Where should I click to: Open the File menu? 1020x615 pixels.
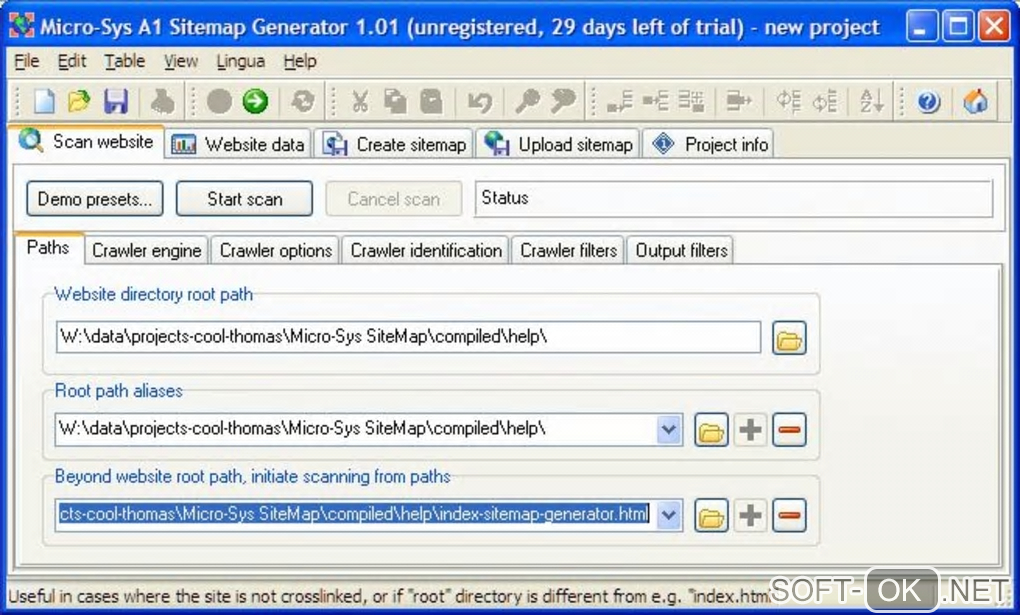[27, 61]
